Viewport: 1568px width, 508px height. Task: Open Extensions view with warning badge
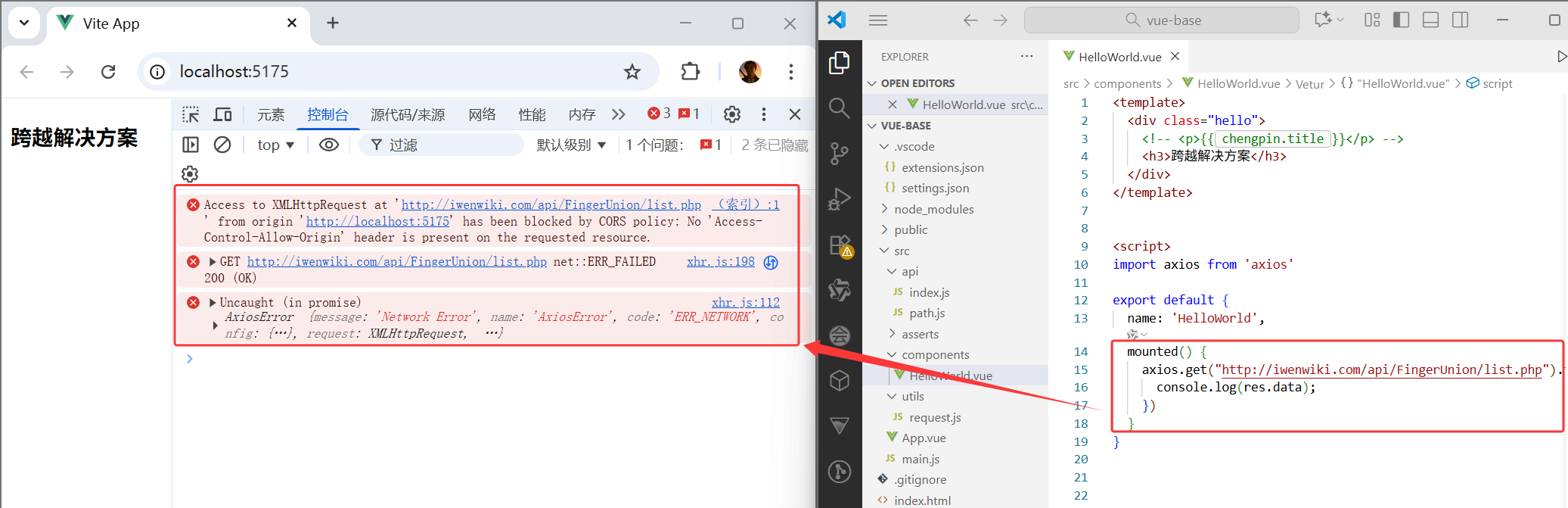tap(840, 246)
